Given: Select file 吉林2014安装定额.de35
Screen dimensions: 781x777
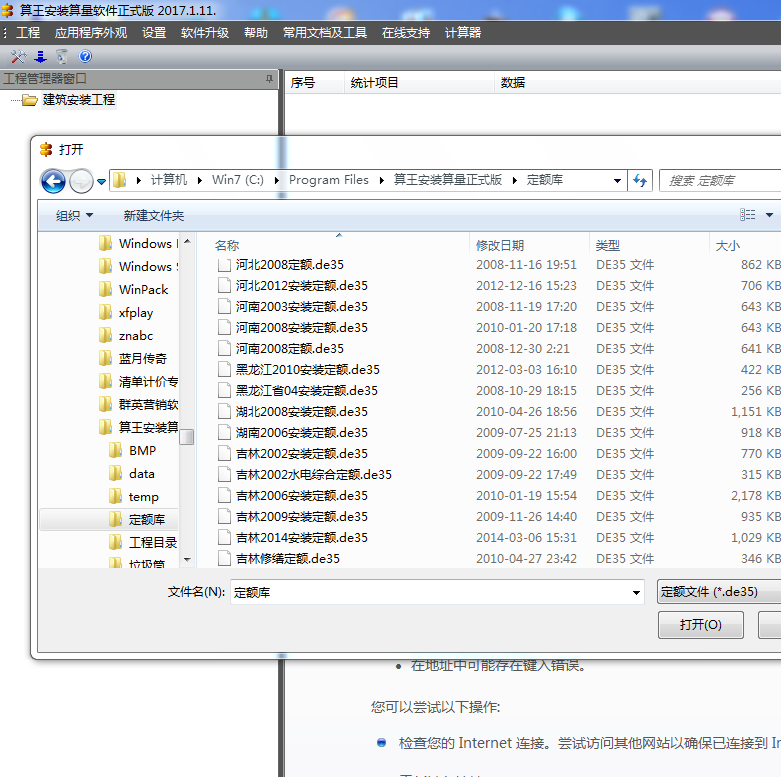Looking at the screenshot, I should tap(301, 537).
